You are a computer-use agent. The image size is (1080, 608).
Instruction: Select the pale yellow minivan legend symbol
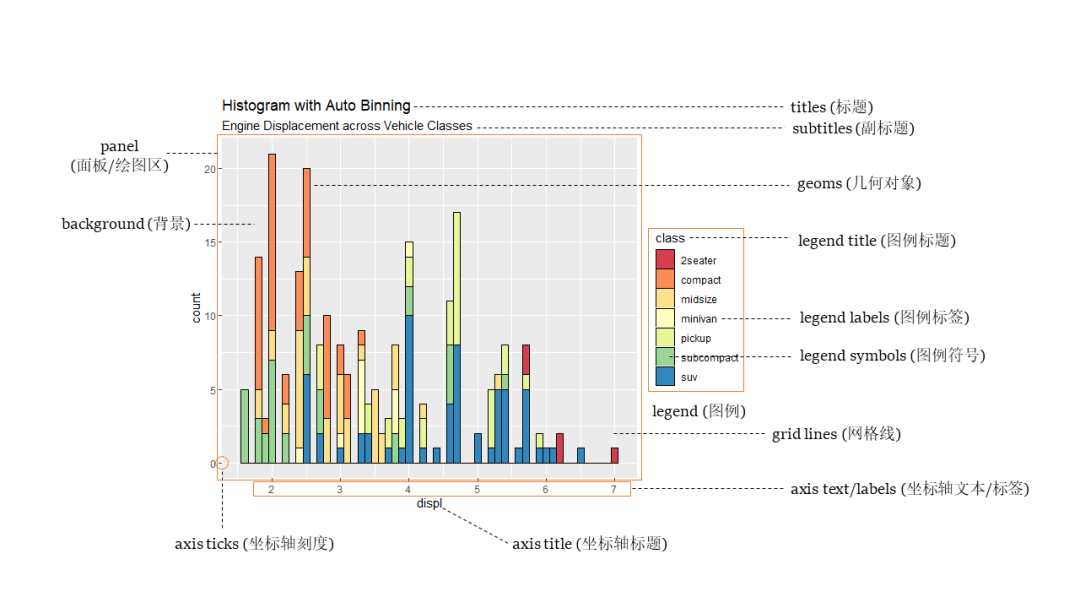(x=664, y=317)
